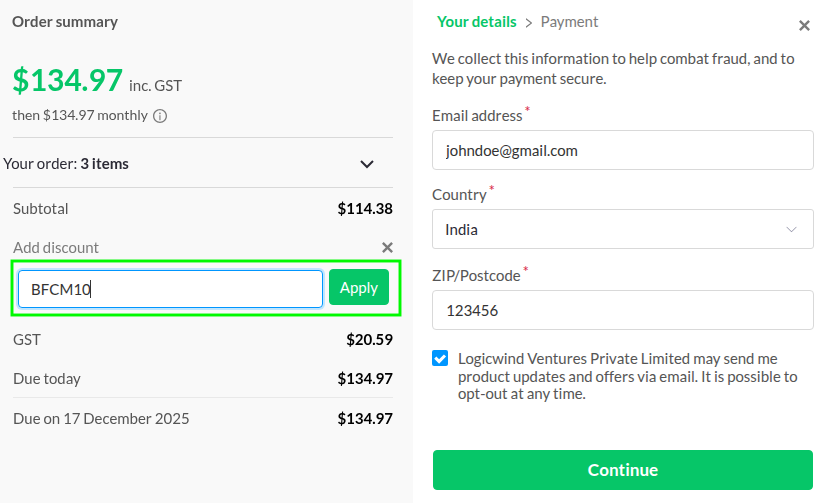This screenshot has height=503, width=824.
Task: Click the $20.59 GST amount
Action: 369,340
